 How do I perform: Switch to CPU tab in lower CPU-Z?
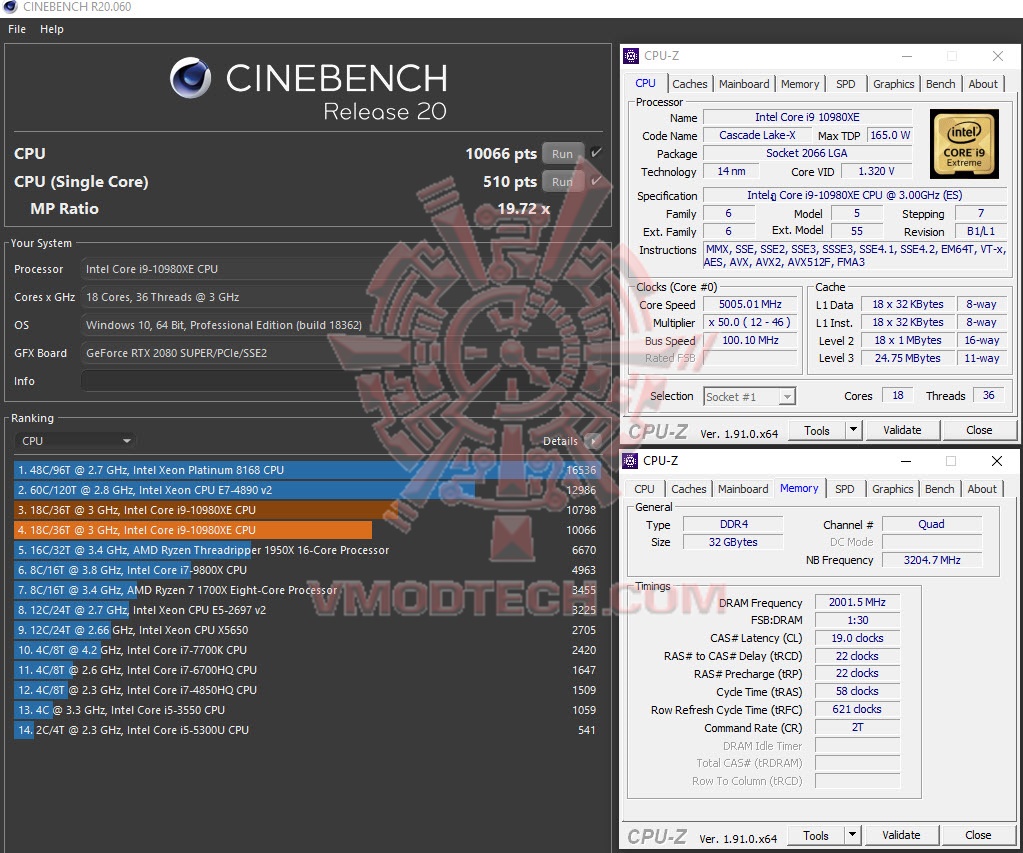click(644, 489)
